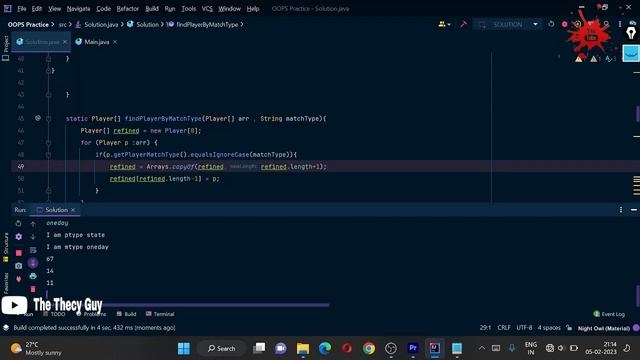Click the editor vertical scrollbar

tap(637, 114)
